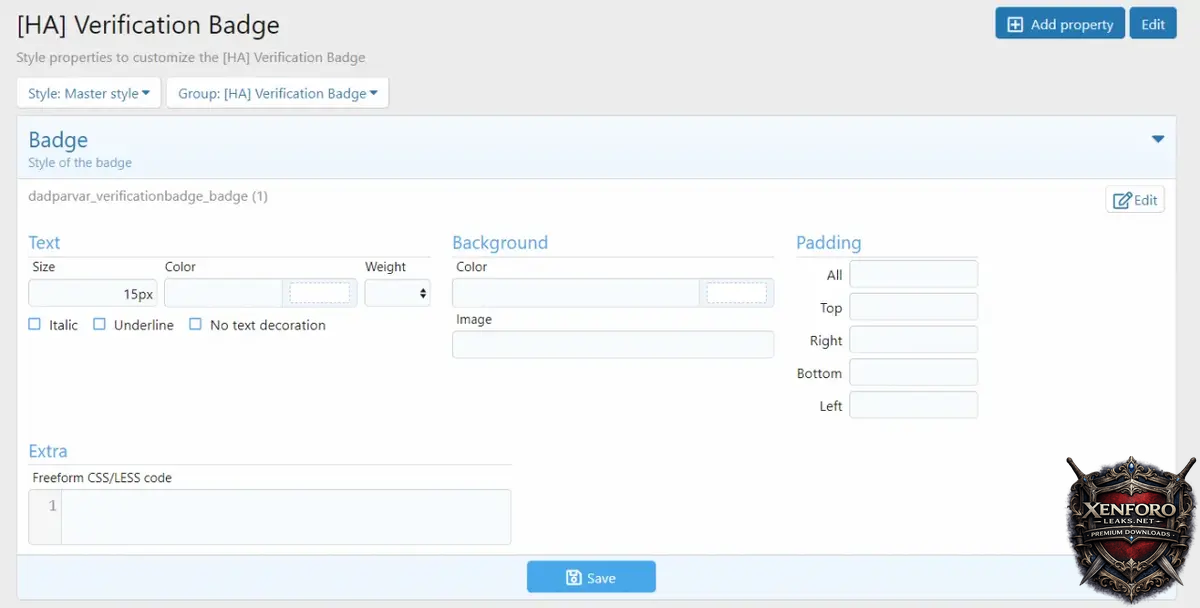This screenshot has width=1200, height=608.
Task: Open the background Color swatch picker
Action: 736,293
